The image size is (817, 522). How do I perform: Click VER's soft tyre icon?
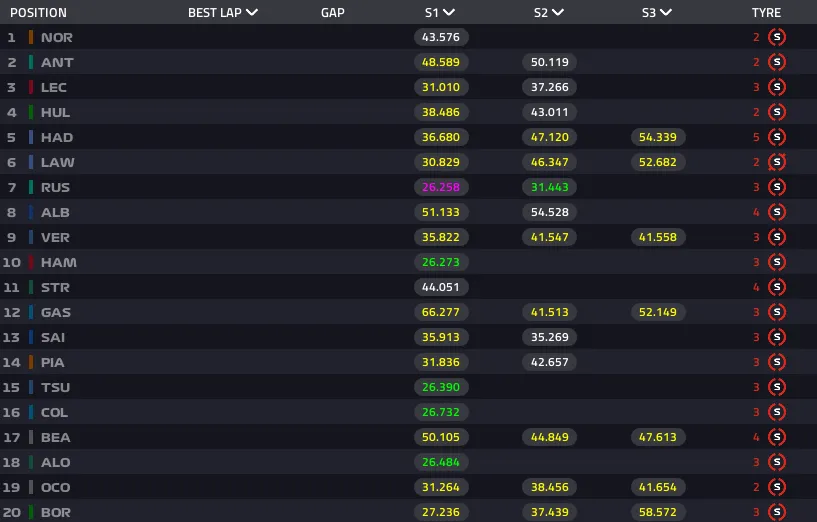click(x=777, y=237)
